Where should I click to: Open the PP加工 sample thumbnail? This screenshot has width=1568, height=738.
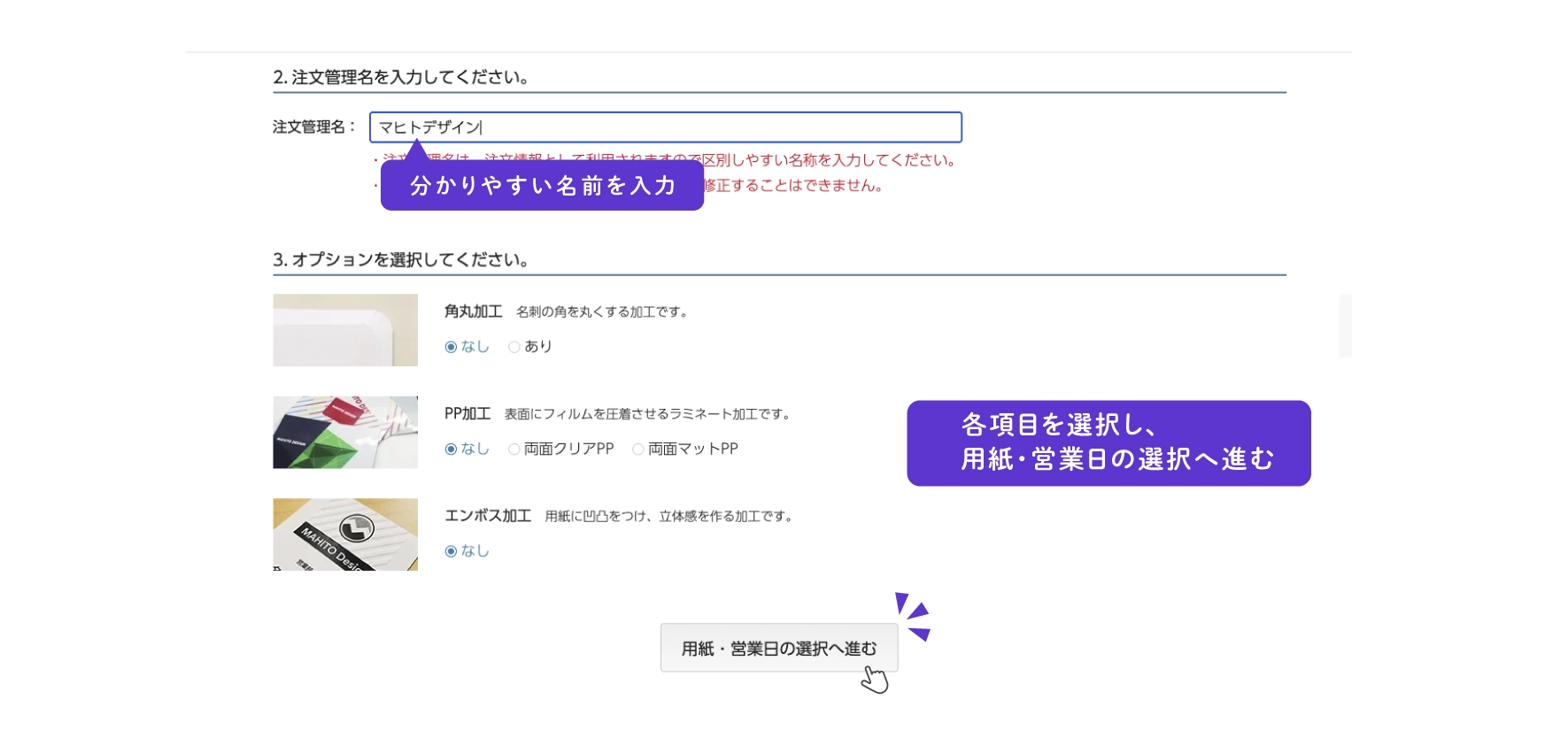coord(345,433)
